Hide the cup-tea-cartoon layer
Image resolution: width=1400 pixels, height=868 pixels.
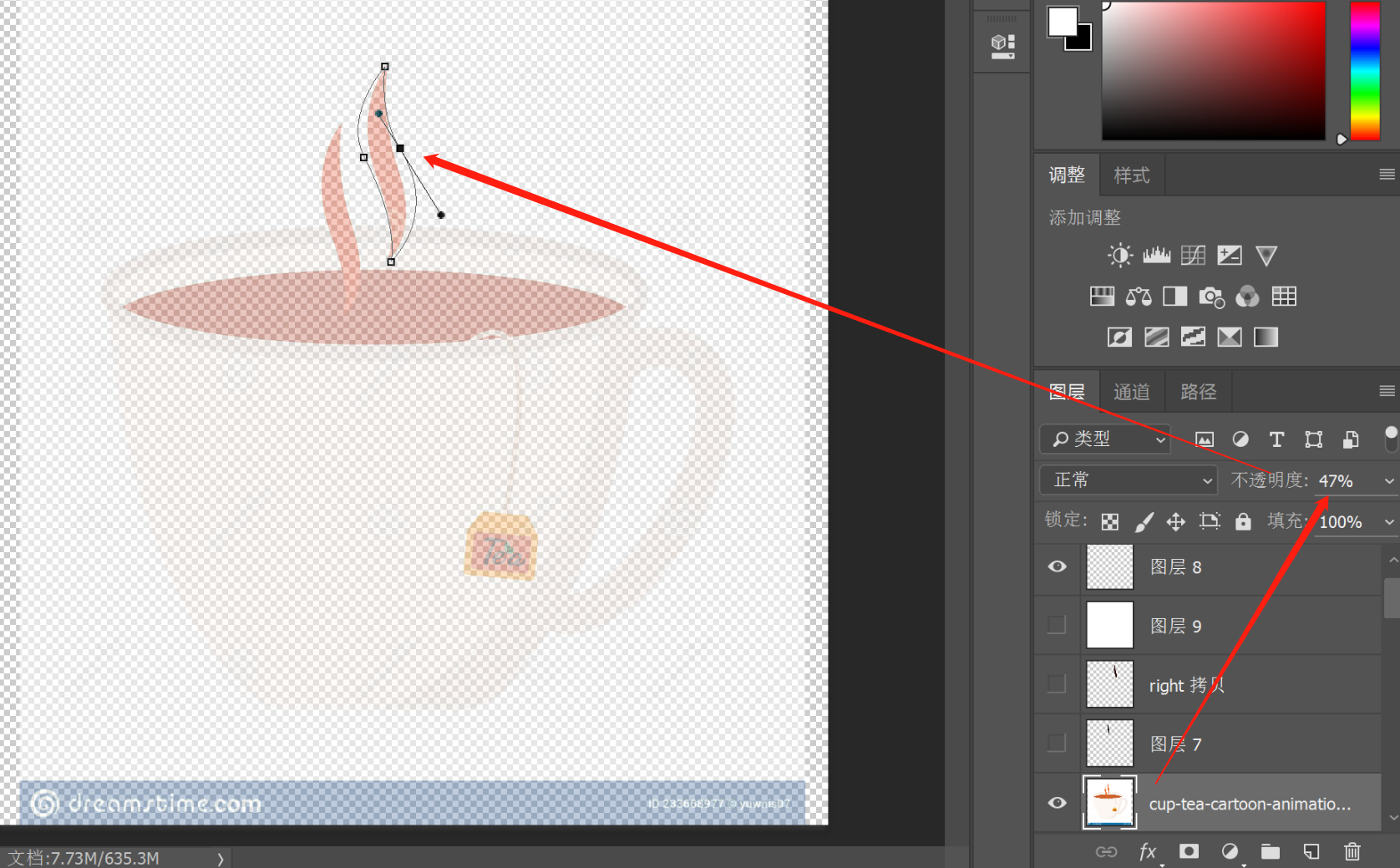click(1057, 803)
